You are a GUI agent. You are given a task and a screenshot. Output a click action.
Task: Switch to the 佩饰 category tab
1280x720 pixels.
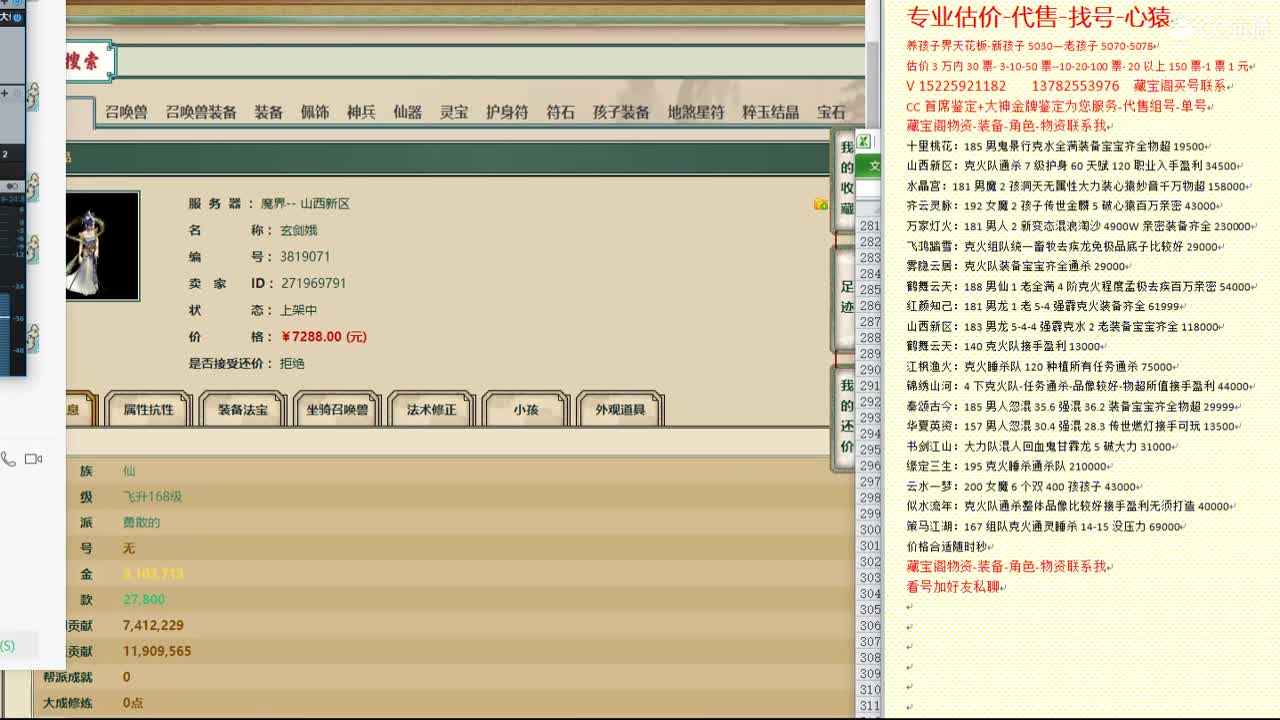click(x=315, y=112)
